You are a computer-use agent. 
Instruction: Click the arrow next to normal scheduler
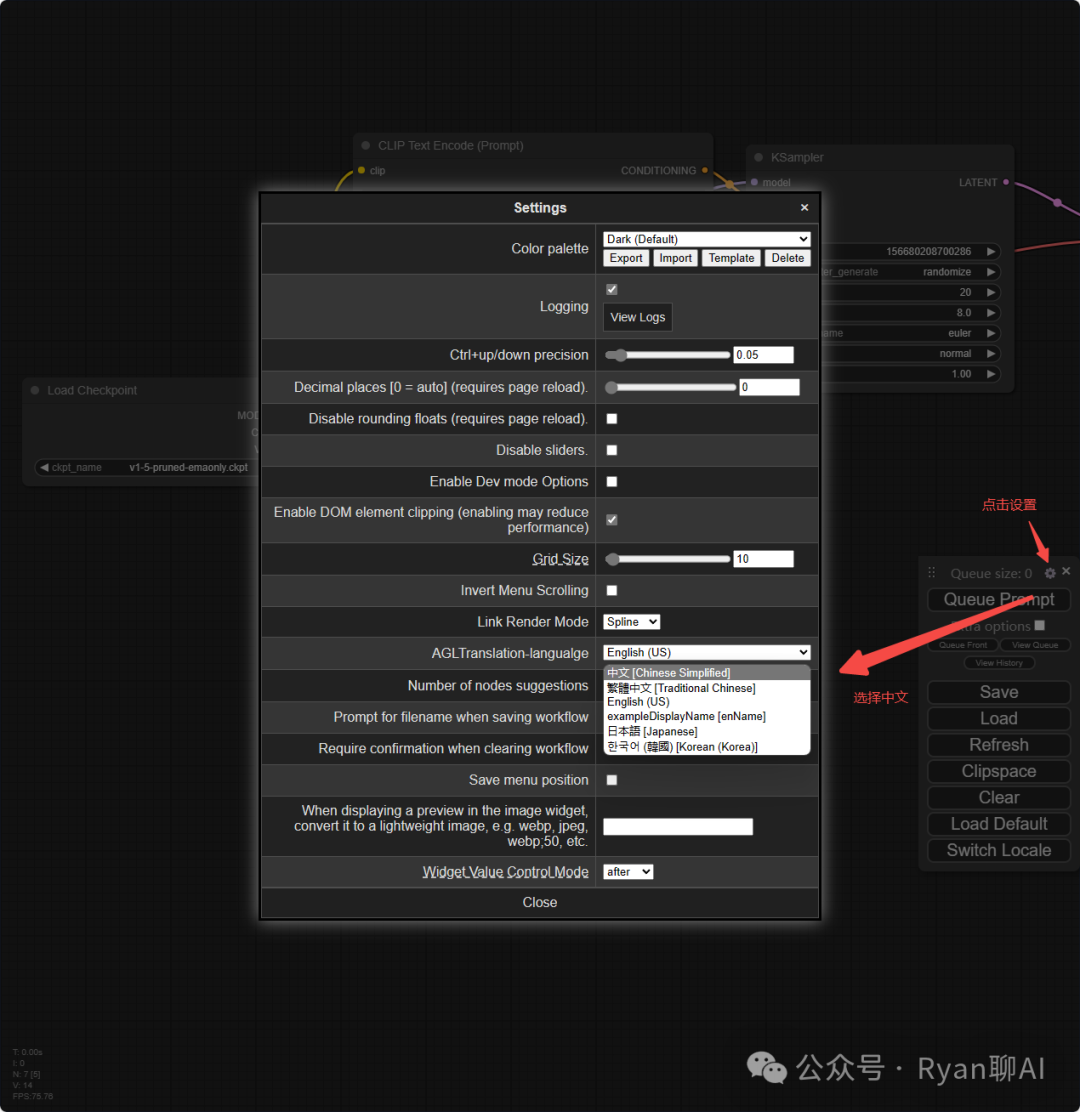[991, 353]
